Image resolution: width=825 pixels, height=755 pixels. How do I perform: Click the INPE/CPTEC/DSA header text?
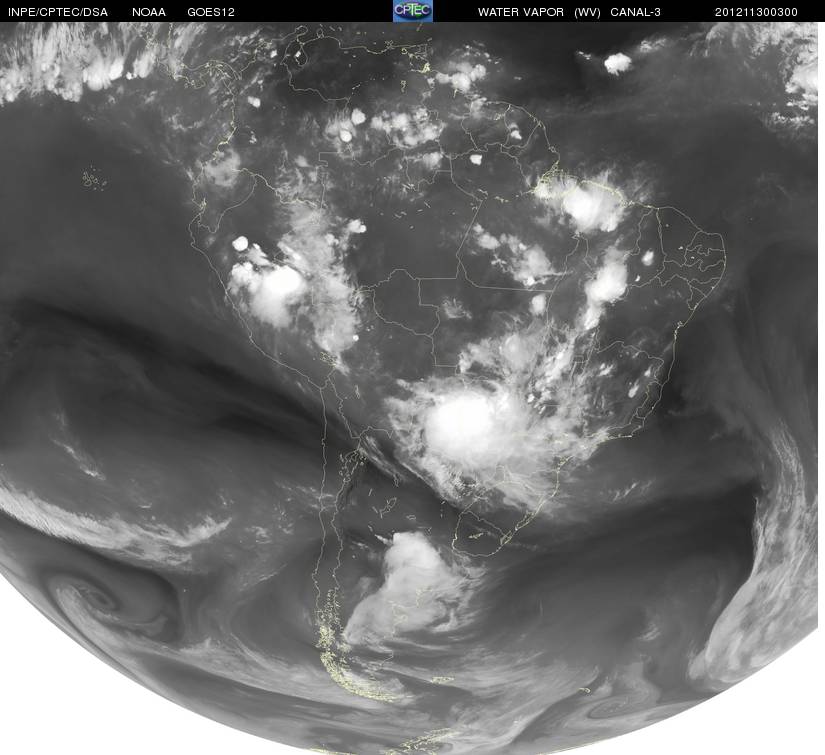tap(57, 12)
